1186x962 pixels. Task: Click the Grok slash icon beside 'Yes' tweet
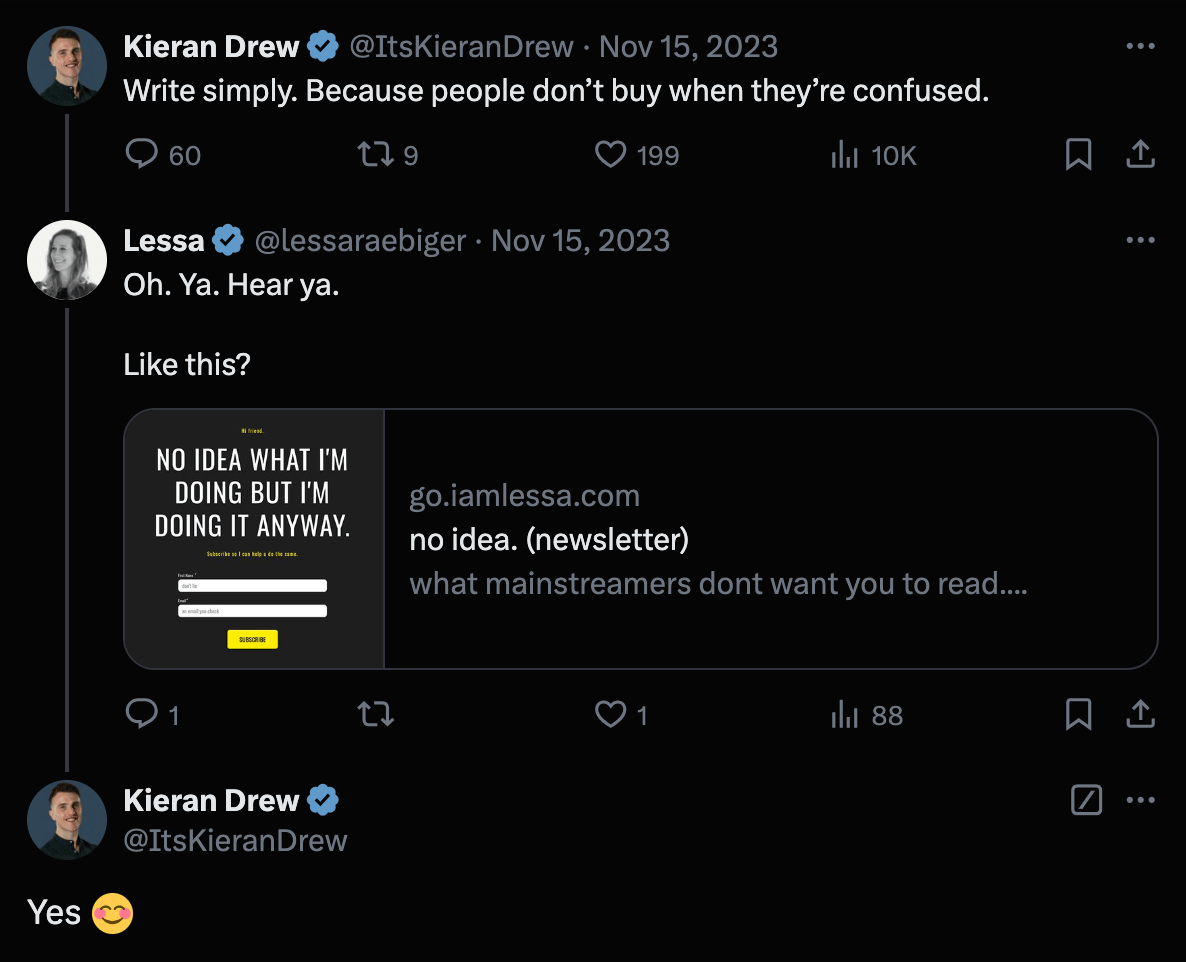click(x=1086, y=800)
